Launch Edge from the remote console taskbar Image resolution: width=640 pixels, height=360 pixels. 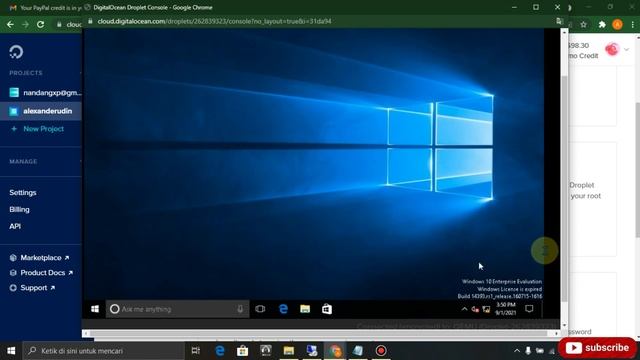coord(283,309)
